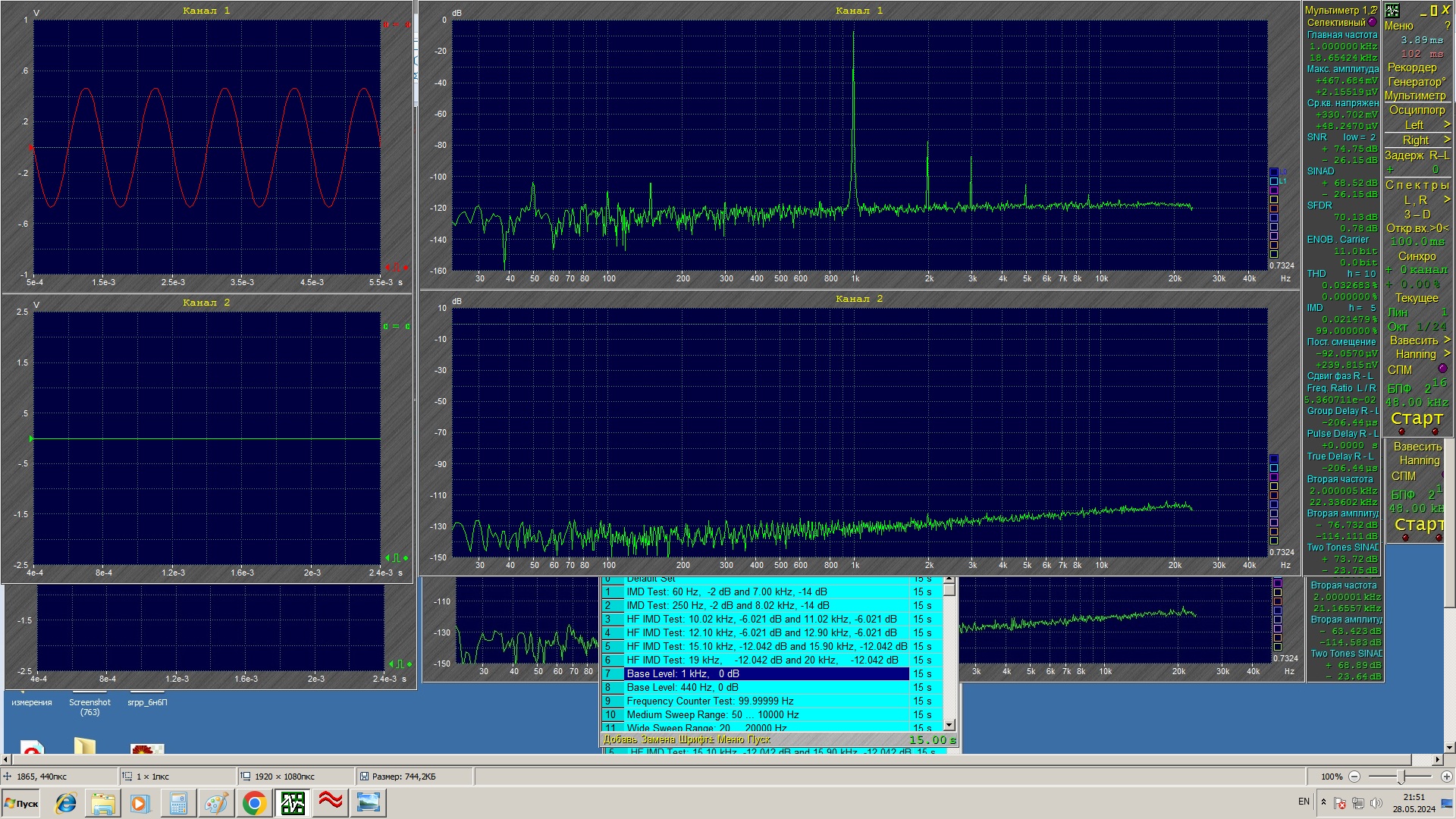This screenshot has width=1456, height=819.
Task: Expand upper Взвесить weighting submenu arrow
Action: (x=1447, y=340)
